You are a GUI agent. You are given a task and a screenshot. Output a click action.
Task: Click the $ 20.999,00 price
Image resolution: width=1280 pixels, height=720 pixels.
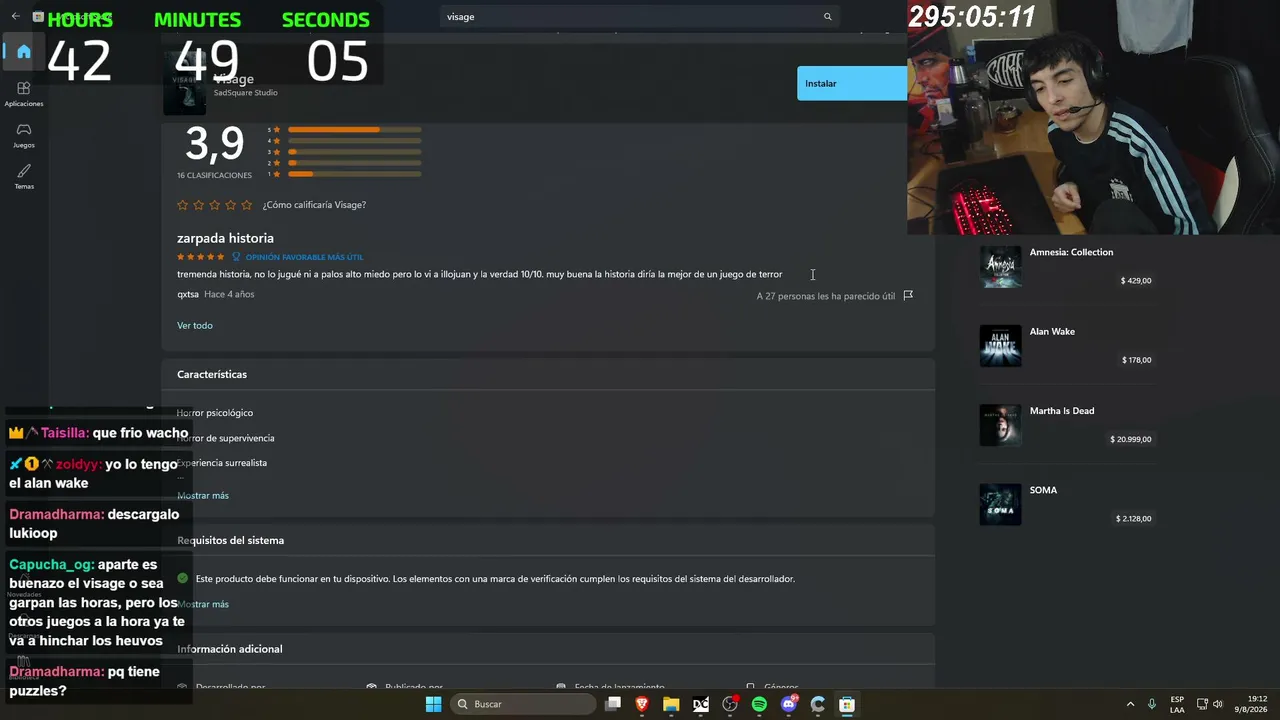1131,439
